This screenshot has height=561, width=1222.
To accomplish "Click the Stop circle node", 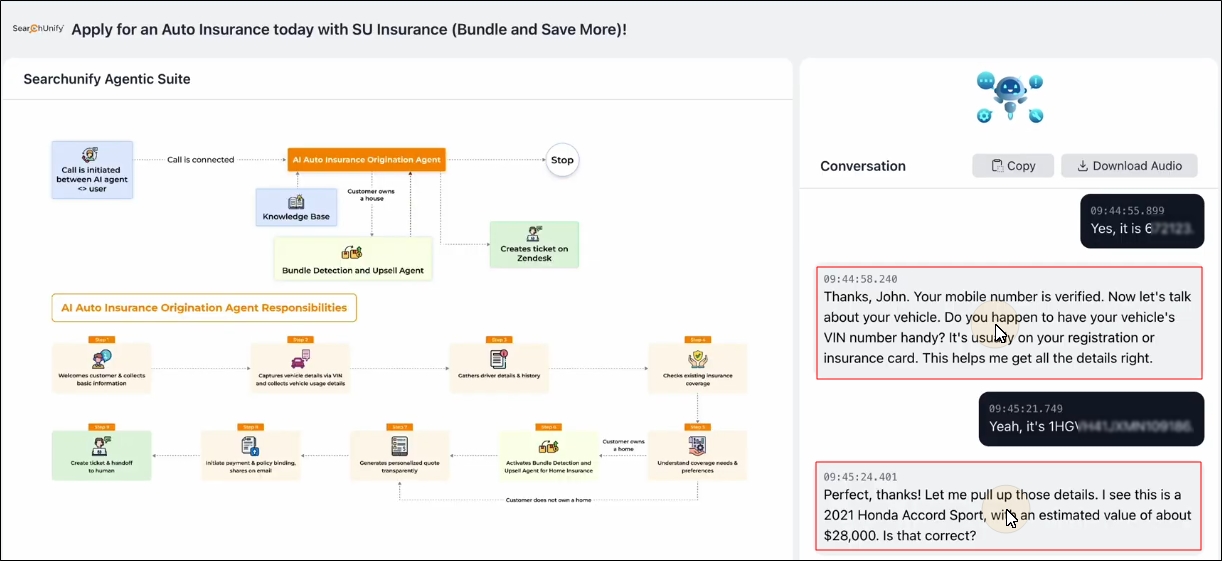I will coord(562,160).
